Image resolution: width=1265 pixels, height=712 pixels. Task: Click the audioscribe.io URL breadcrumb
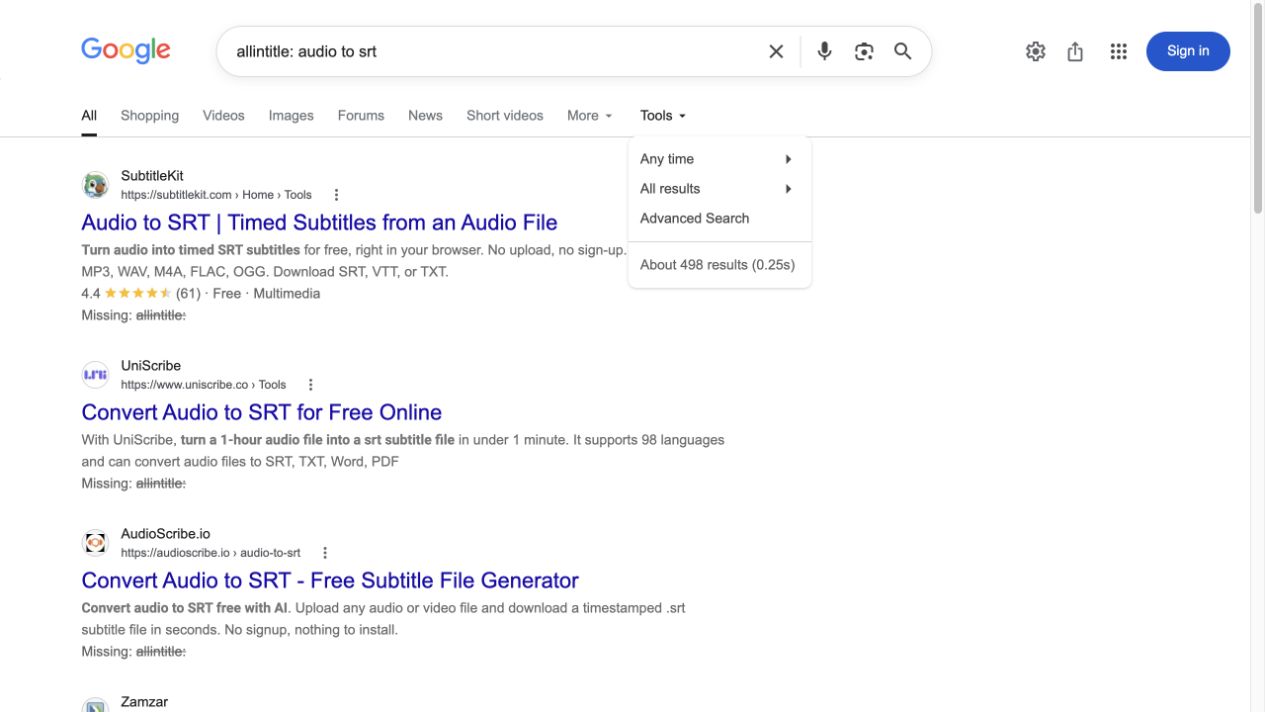pyautogui.click(x=210, y=553)
